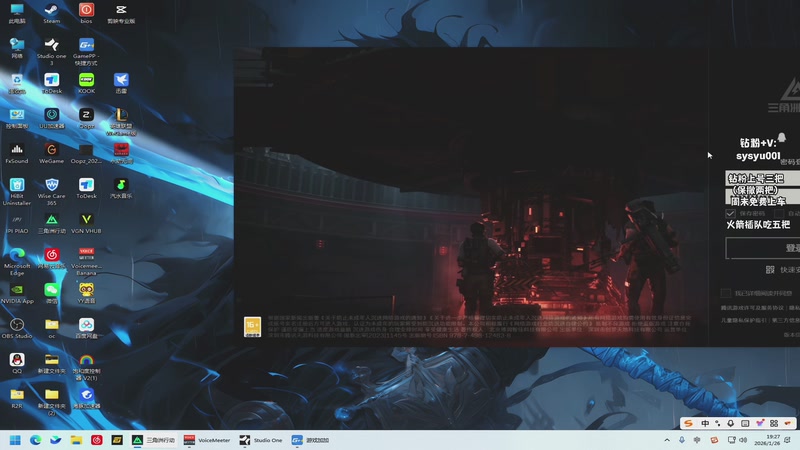The width and height of the screenshot is (800, 450).
Task: Open the R2R folder on the desktop
Action: (x=17, y=398)
